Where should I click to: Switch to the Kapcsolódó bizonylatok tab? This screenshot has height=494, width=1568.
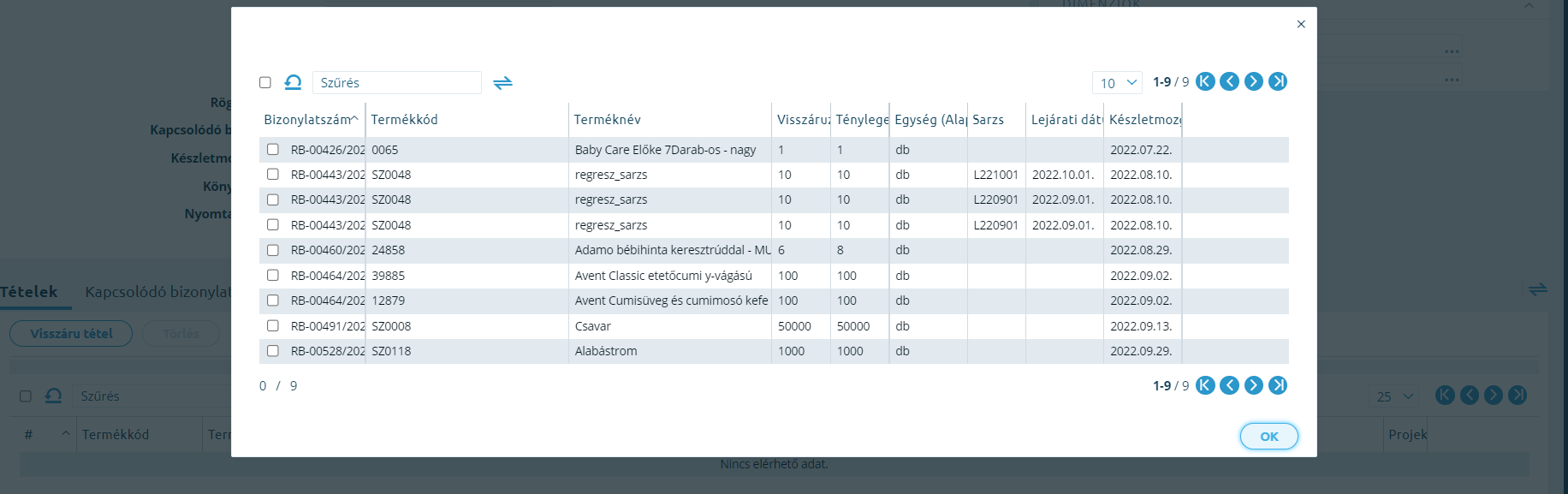[158, 292]
